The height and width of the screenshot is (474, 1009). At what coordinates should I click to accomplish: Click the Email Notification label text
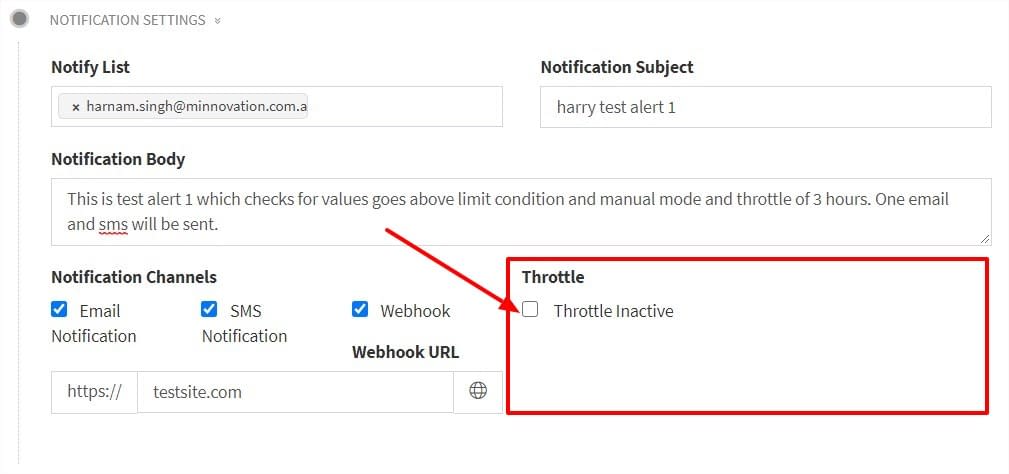point(94,324)
